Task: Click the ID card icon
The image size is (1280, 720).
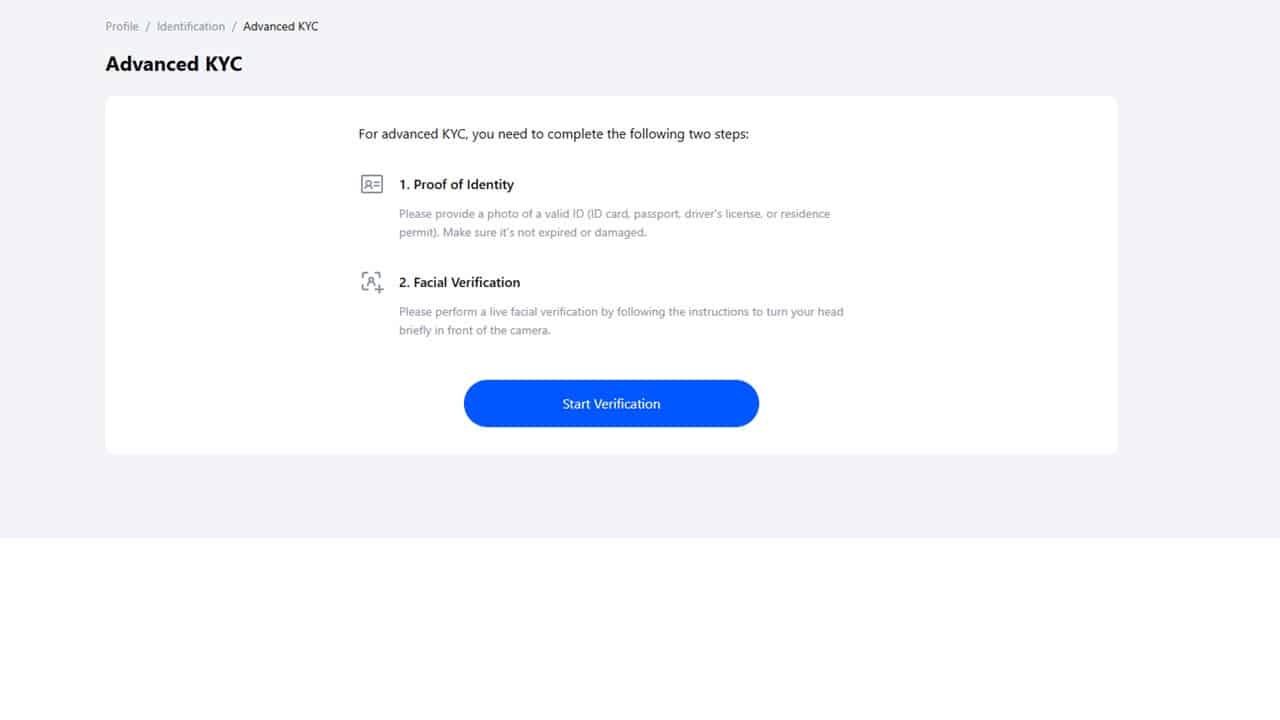Action: click(x=372, y=184)
